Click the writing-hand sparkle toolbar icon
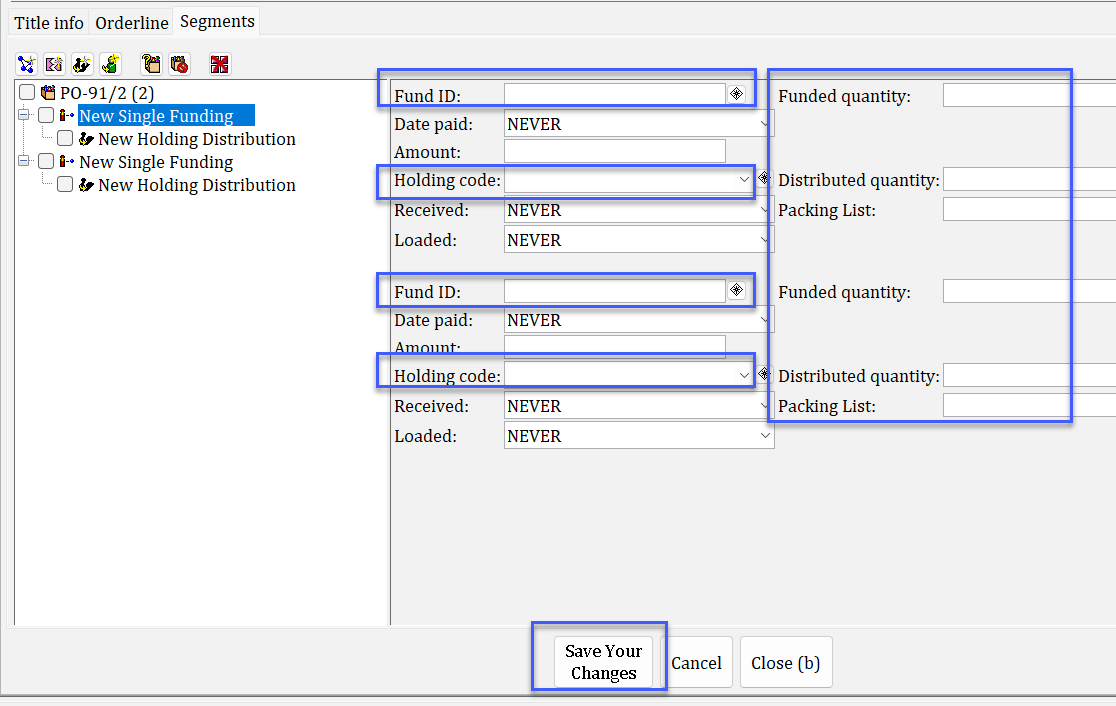1116x706 pixels. (x=82, y=64)
